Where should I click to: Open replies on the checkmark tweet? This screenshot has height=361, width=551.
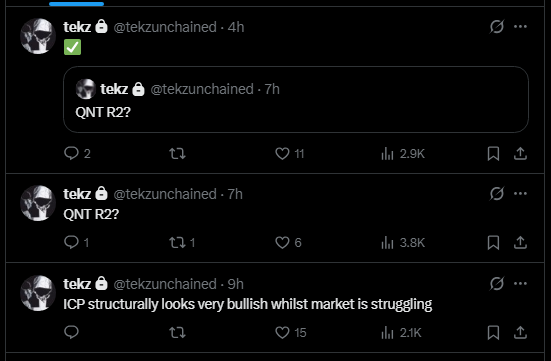pos(77,154)
